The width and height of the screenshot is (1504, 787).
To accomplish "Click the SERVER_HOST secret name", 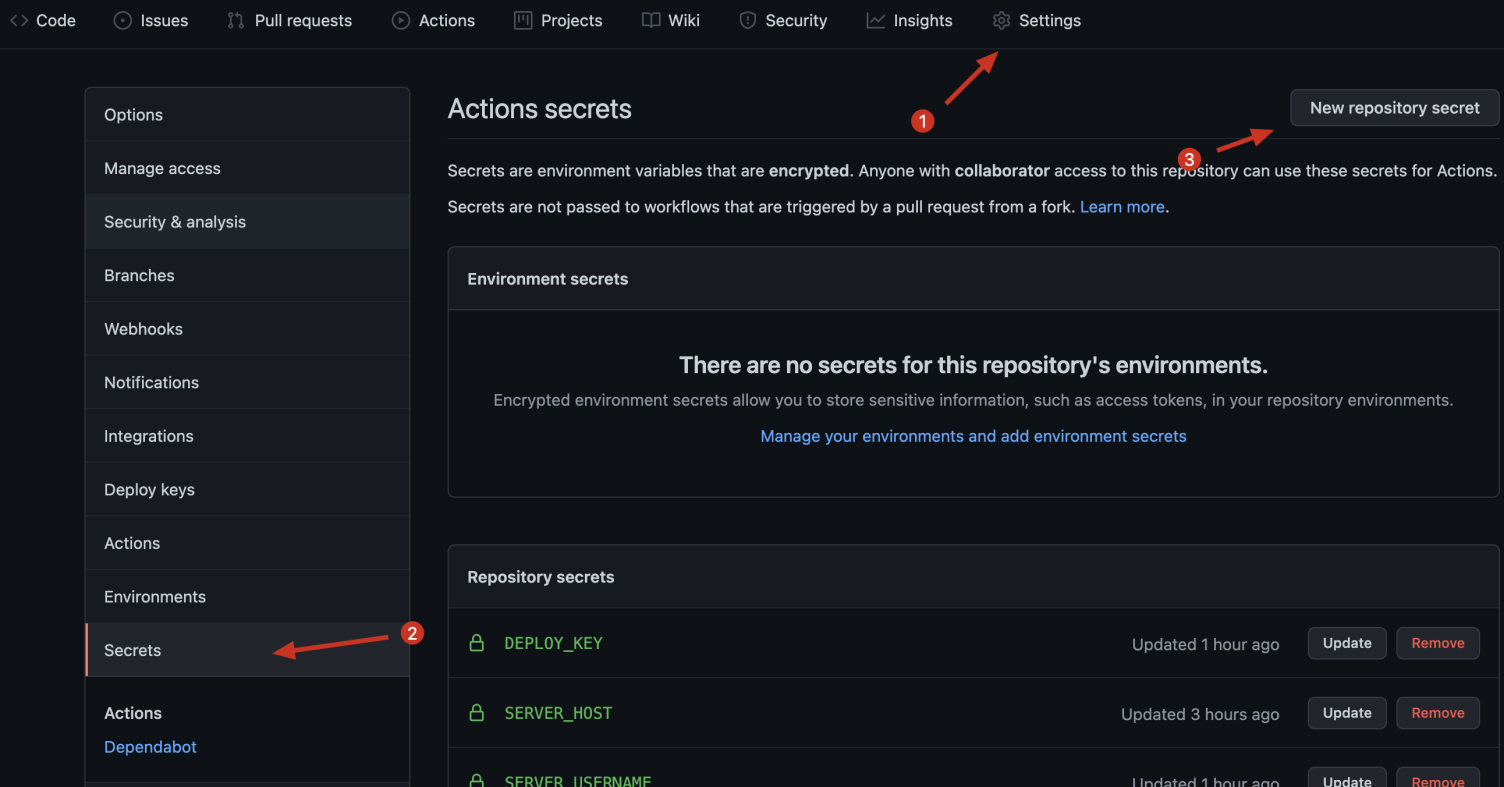I will pos(558,713).
